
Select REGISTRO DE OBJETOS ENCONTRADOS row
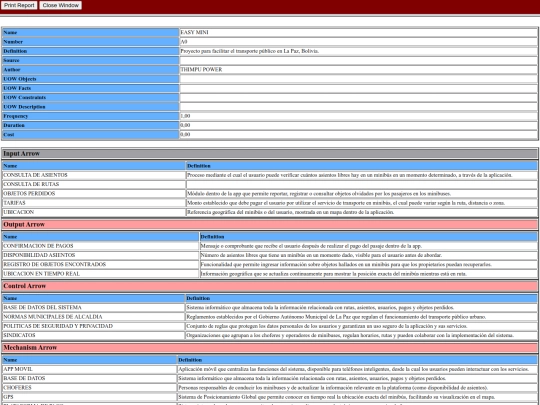[270, 264]
